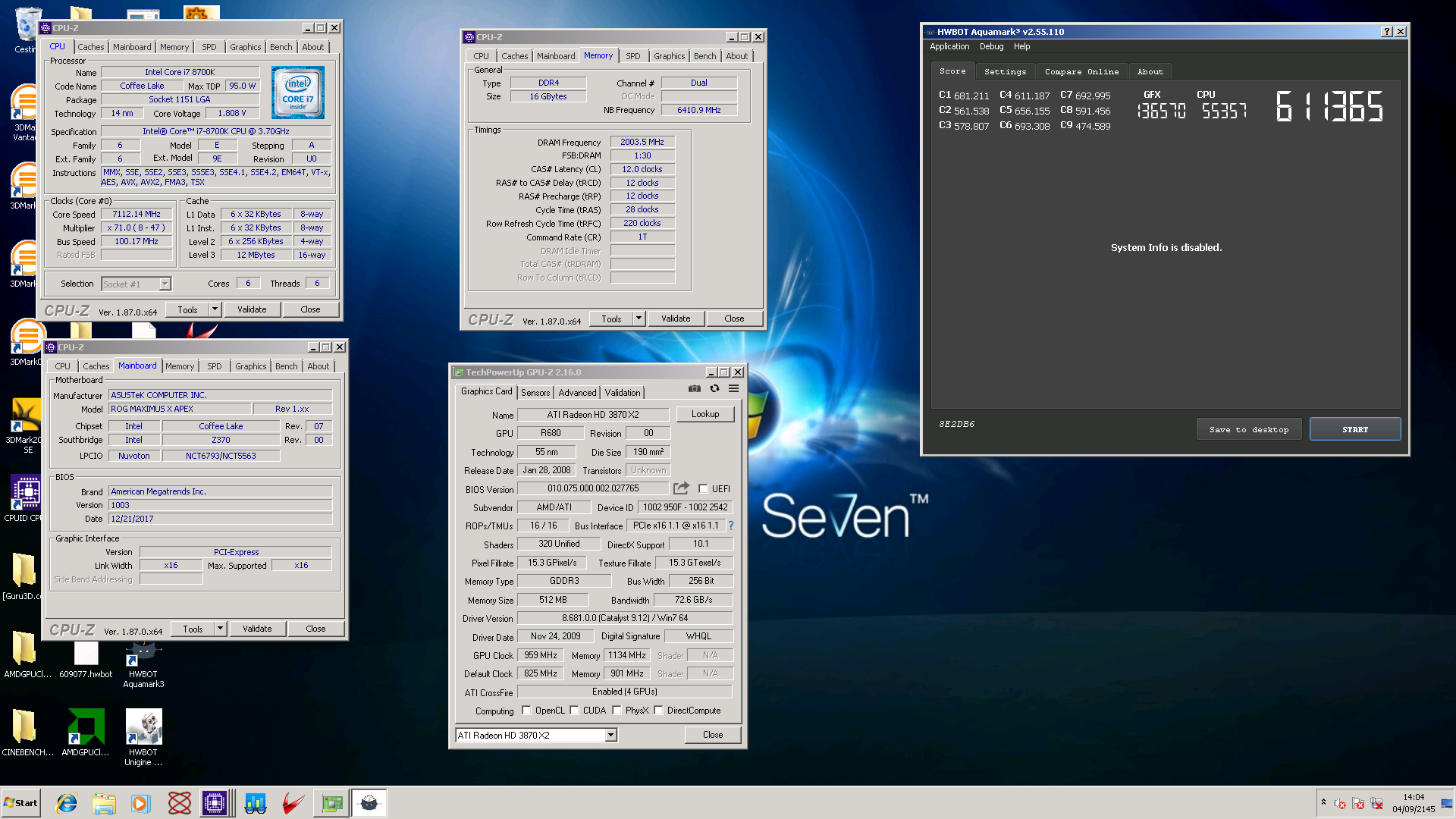
Task: Click the DRAM Frequency value field
Action: [642, 142]
